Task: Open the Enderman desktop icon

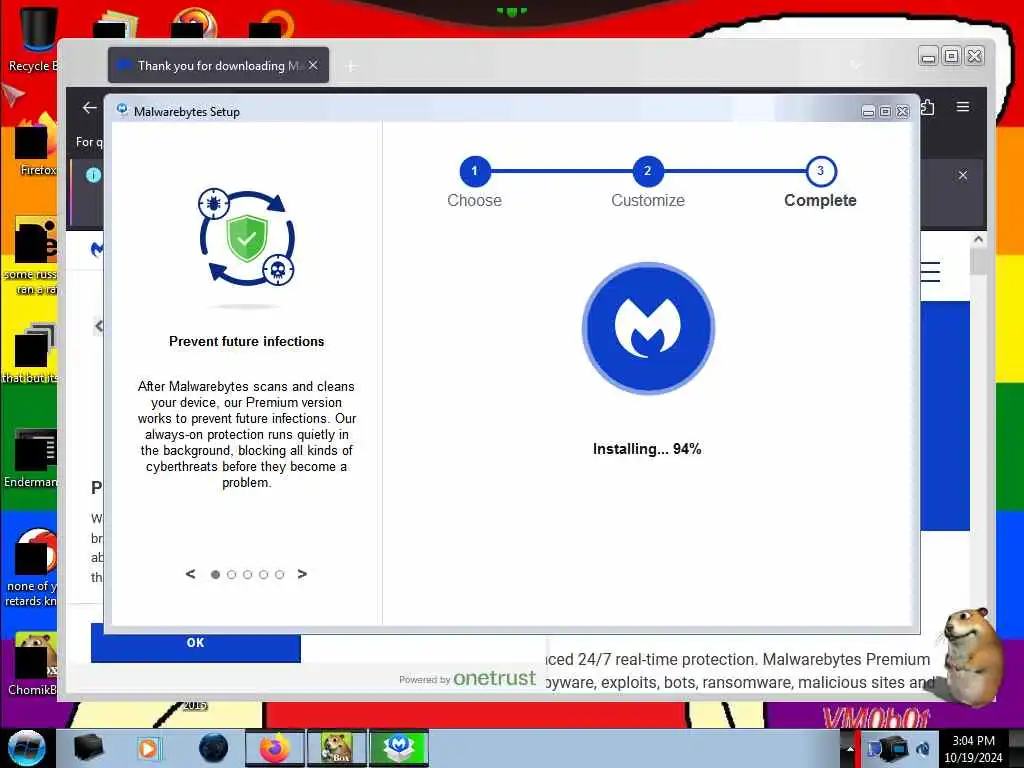Action: click(31, 458)
